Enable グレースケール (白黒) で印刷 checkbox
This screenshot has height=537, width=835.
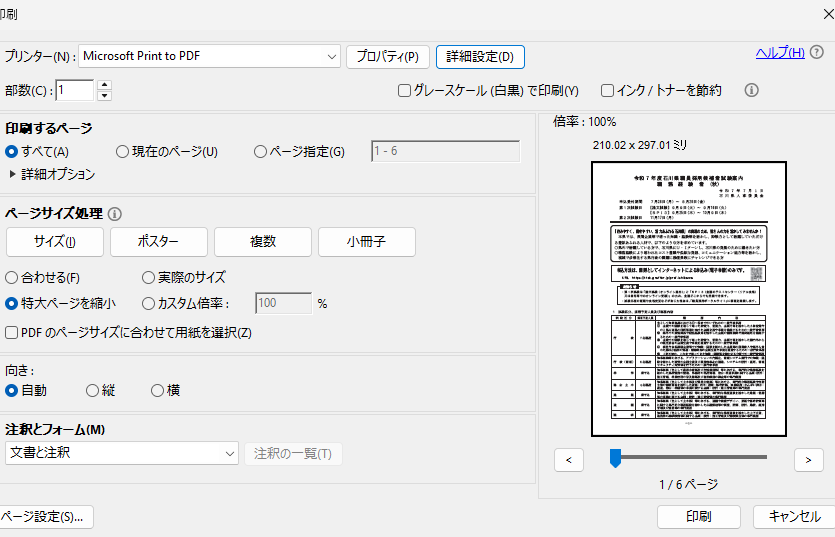[405, 91]
